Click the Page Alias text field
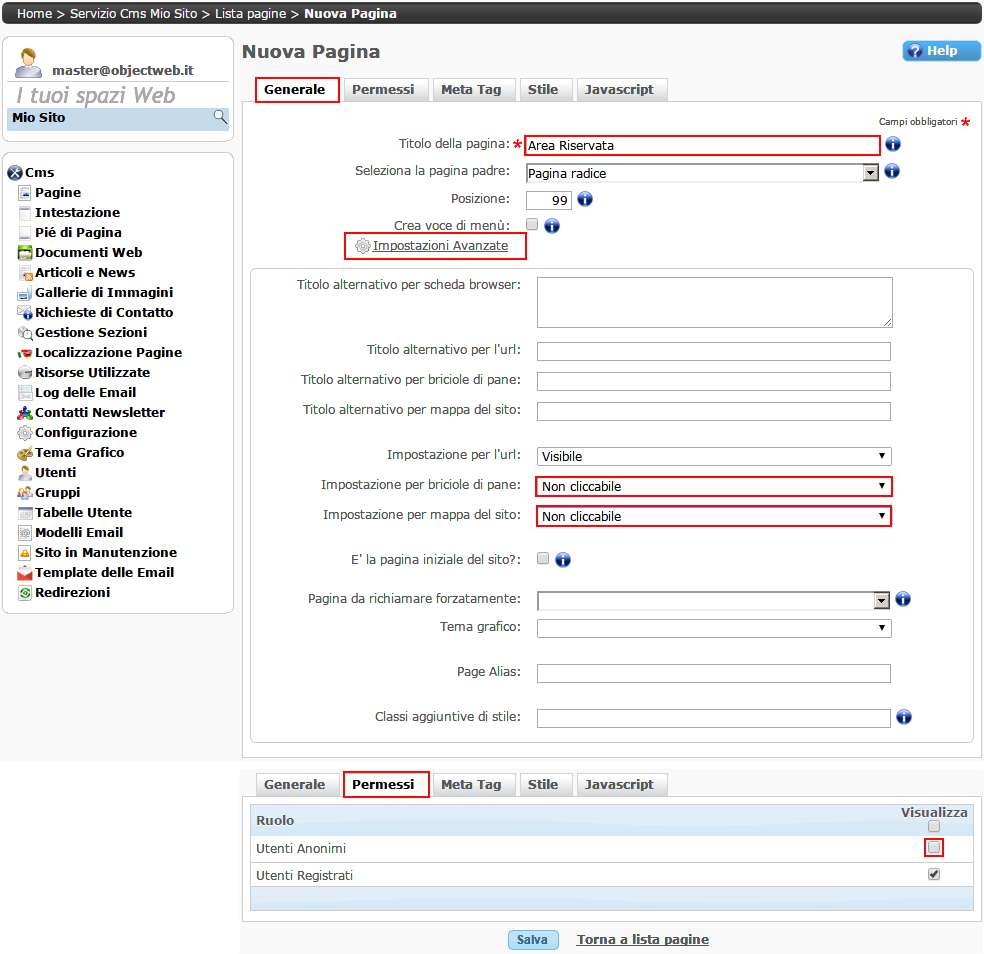 pos(713,673)
